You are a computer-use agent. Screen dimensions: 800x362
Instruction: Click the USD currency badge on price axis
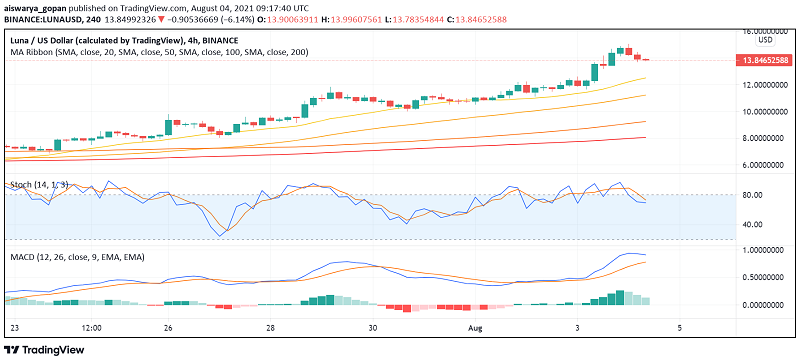tap(765, 40)
